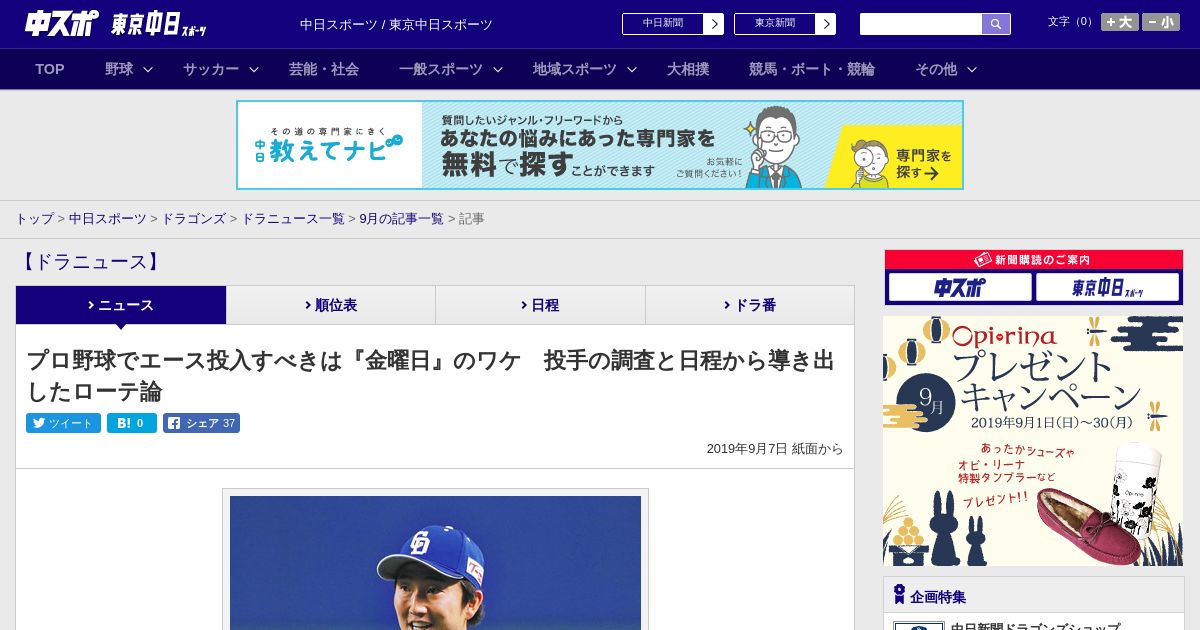Screen dimensions: 1200x630
Task: Open the サッカー menu
Action: click(211, 69)
